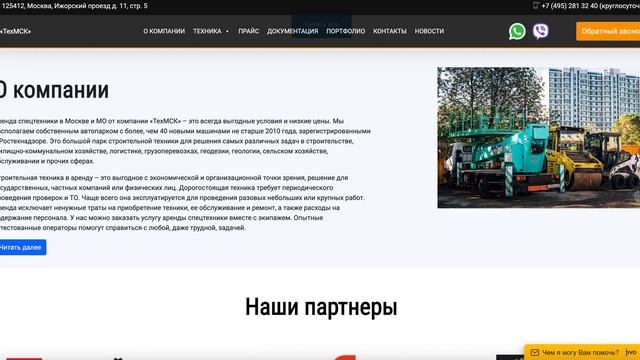Click the envelope icon in chat widget

point(535,352)
